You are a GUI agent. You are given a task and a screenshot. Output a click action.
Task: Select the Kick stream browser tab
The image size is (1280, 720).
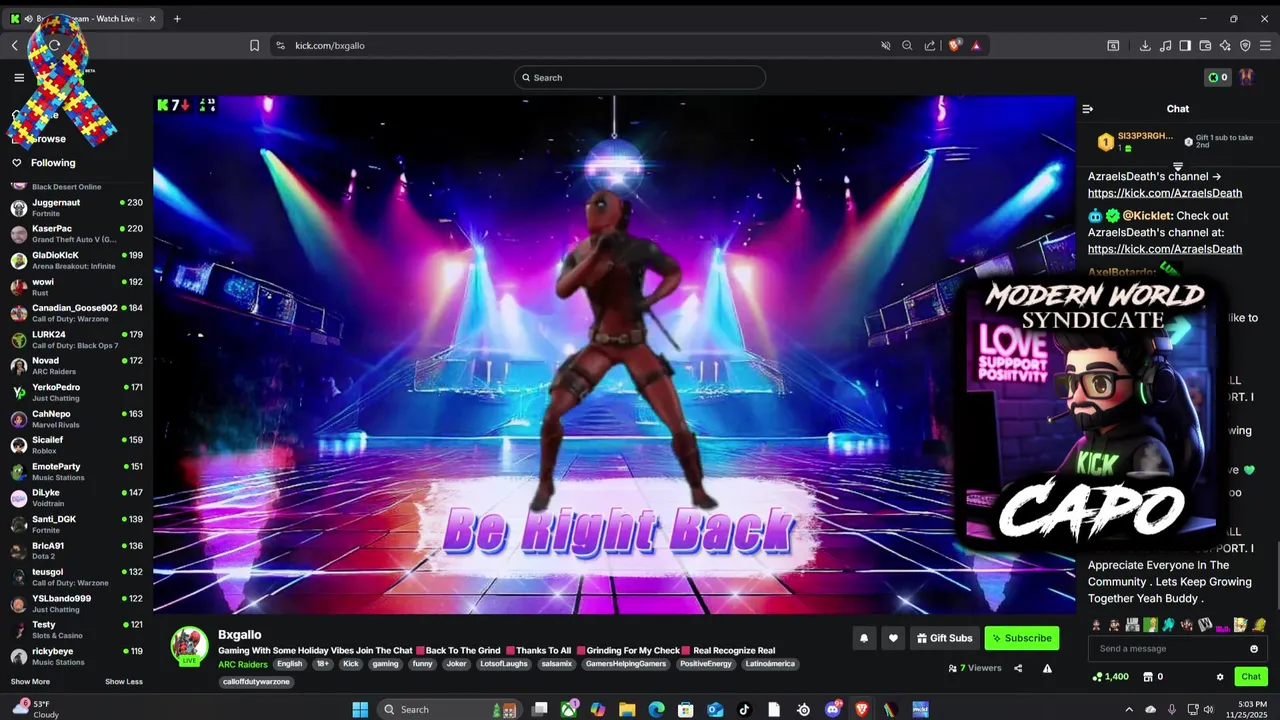[x=84, y=18]
